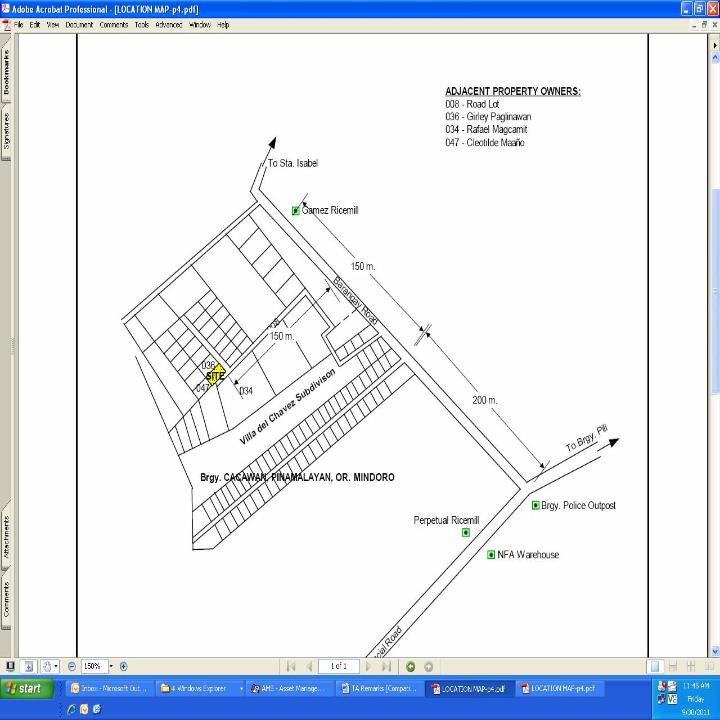Open the Bookmarks side panel tab
Image resolution: width=720 pixels, height=720 pixels.
coord(6,72)
